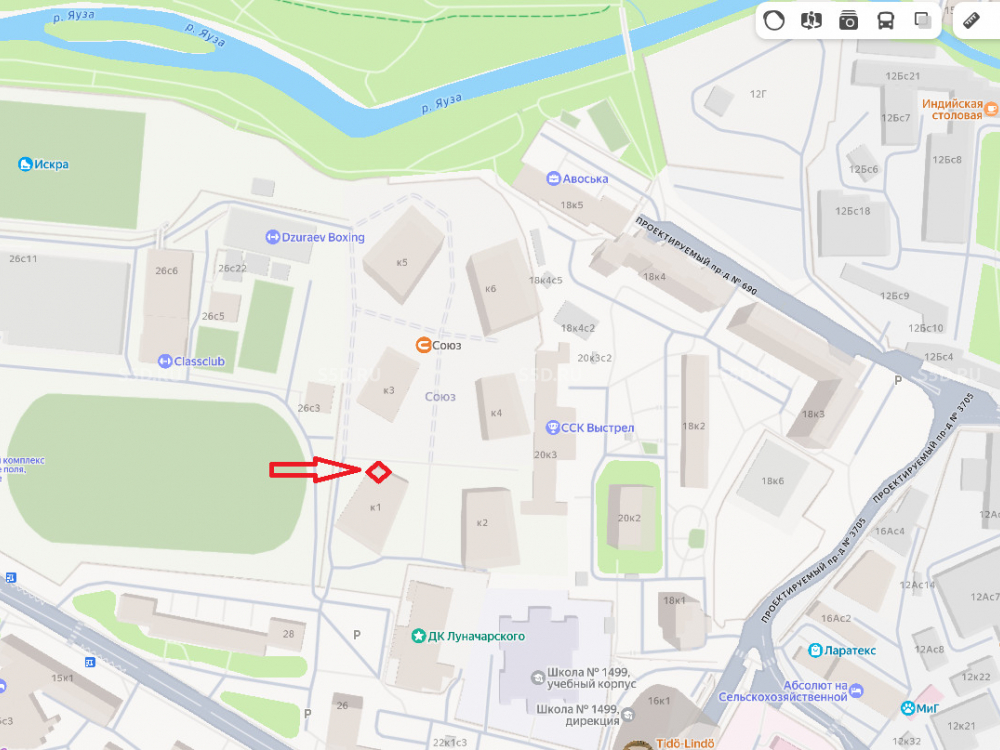Select the ruler distance measuring tool

[x=971, y=20]
